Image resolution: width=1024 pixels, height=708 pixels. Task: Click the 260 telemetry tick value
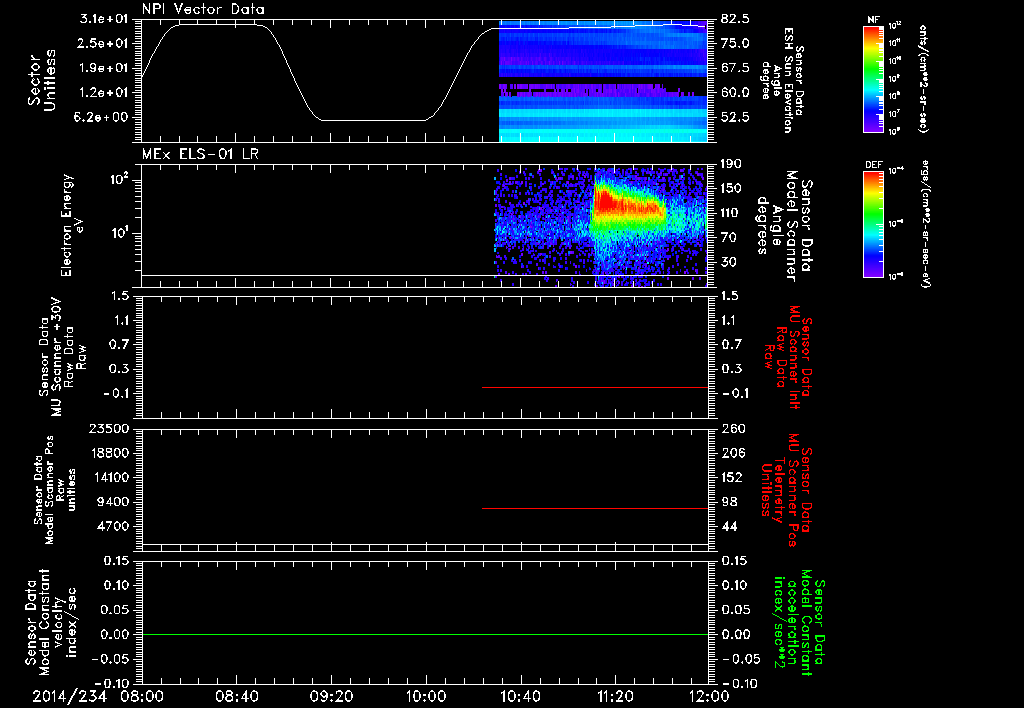point(732,429)
